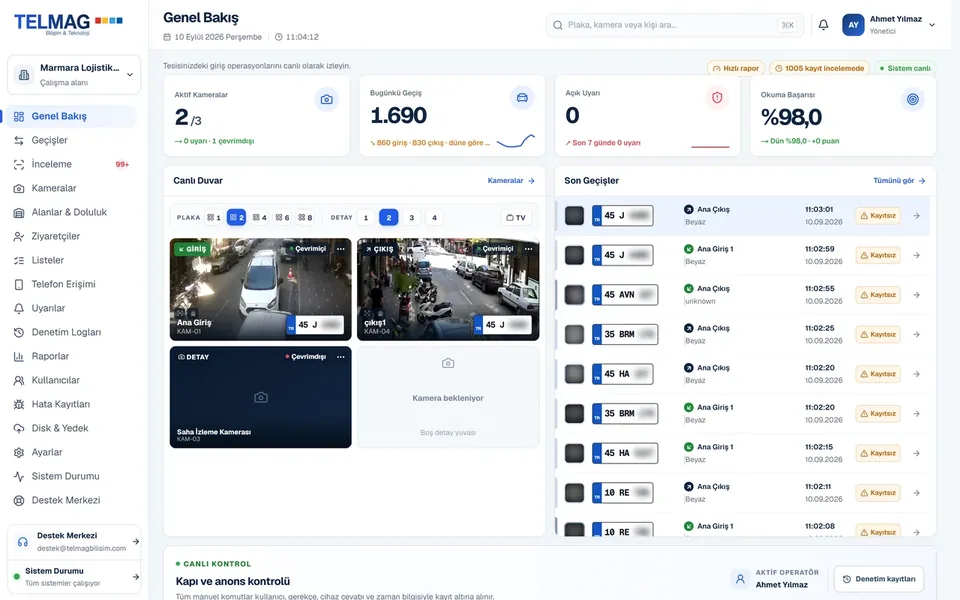Viewport: 960px width, 600px height.
Task: Open details arrow for 11:02:55 passage
Action: pos(917,295)
